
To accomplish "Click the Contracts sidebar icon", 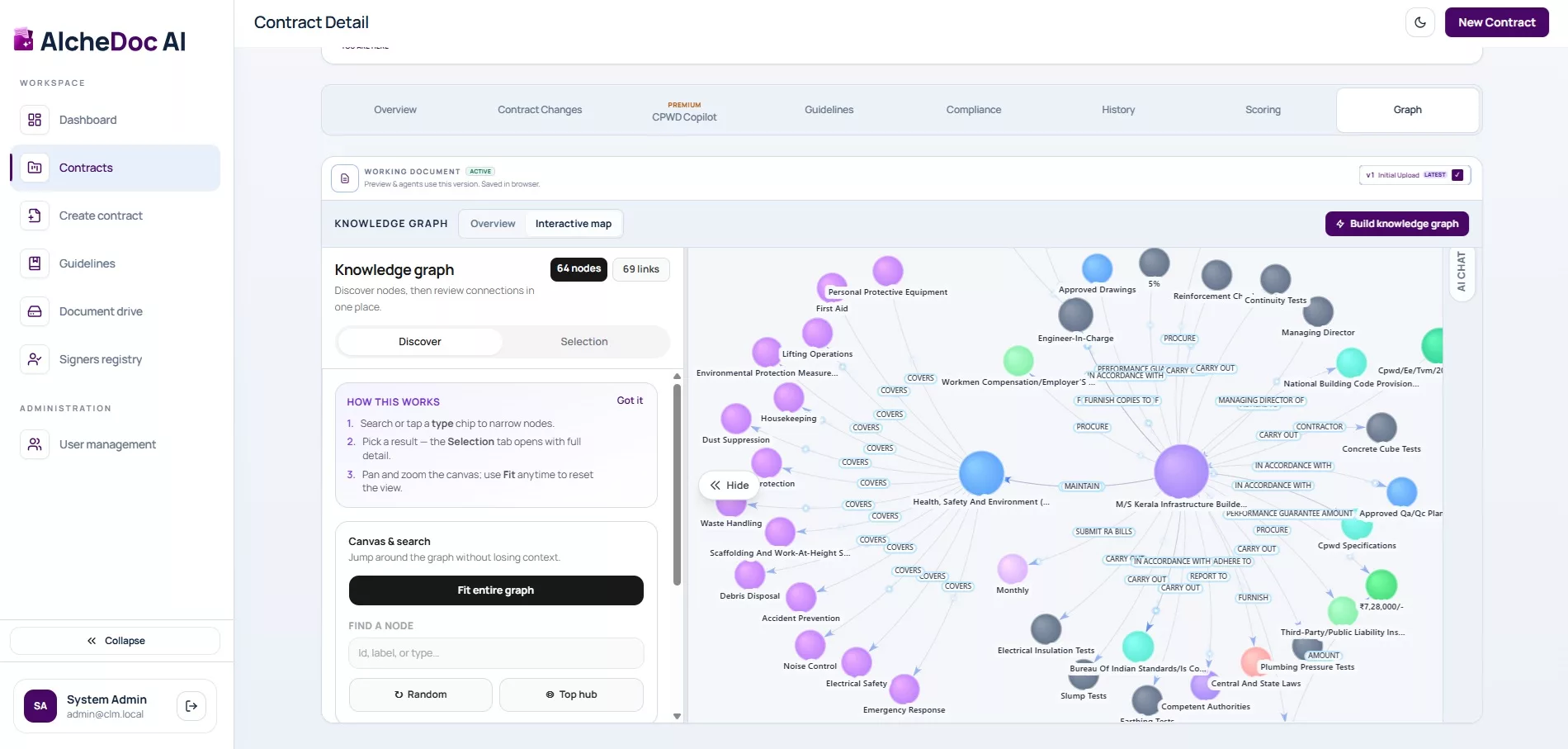I will pyautogui.click(x=35, y=168).
